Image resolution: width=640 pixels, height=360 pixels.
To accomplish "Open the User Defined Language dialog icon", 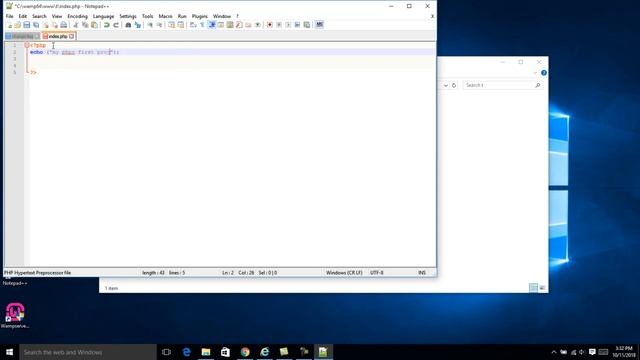I will 221,25.
